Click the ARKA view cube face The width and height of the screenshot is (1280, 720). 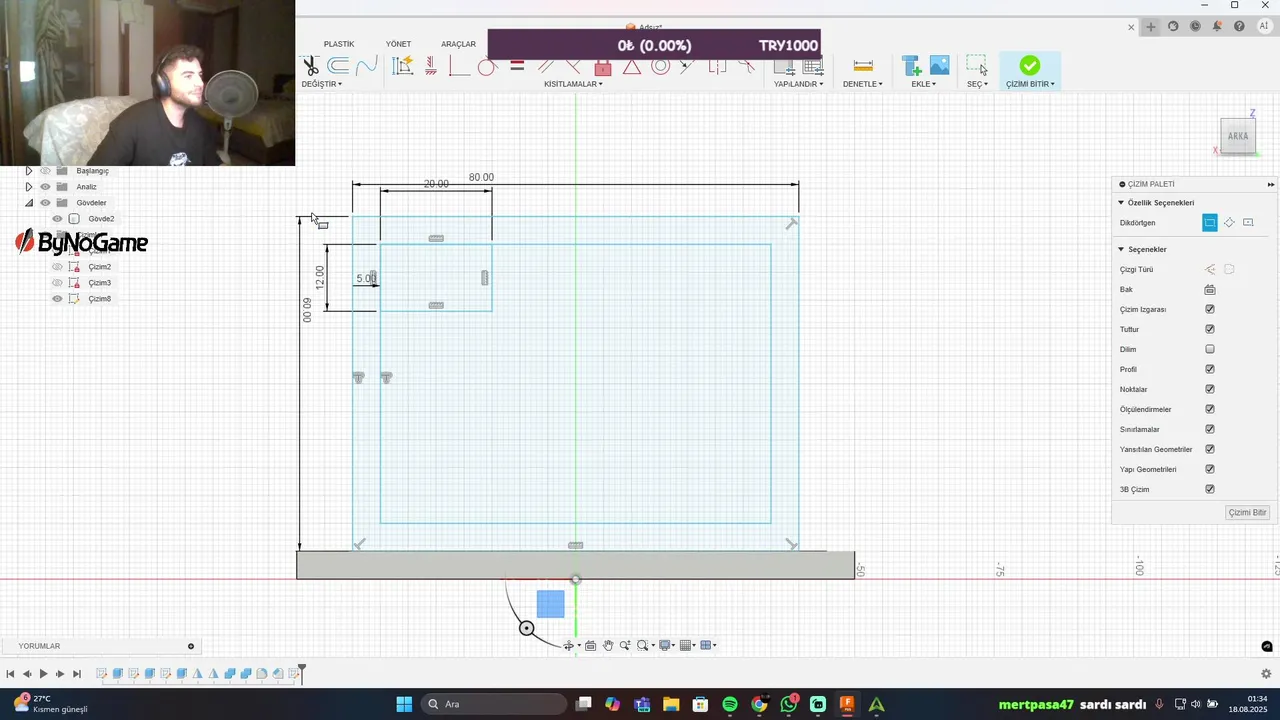1238,137
